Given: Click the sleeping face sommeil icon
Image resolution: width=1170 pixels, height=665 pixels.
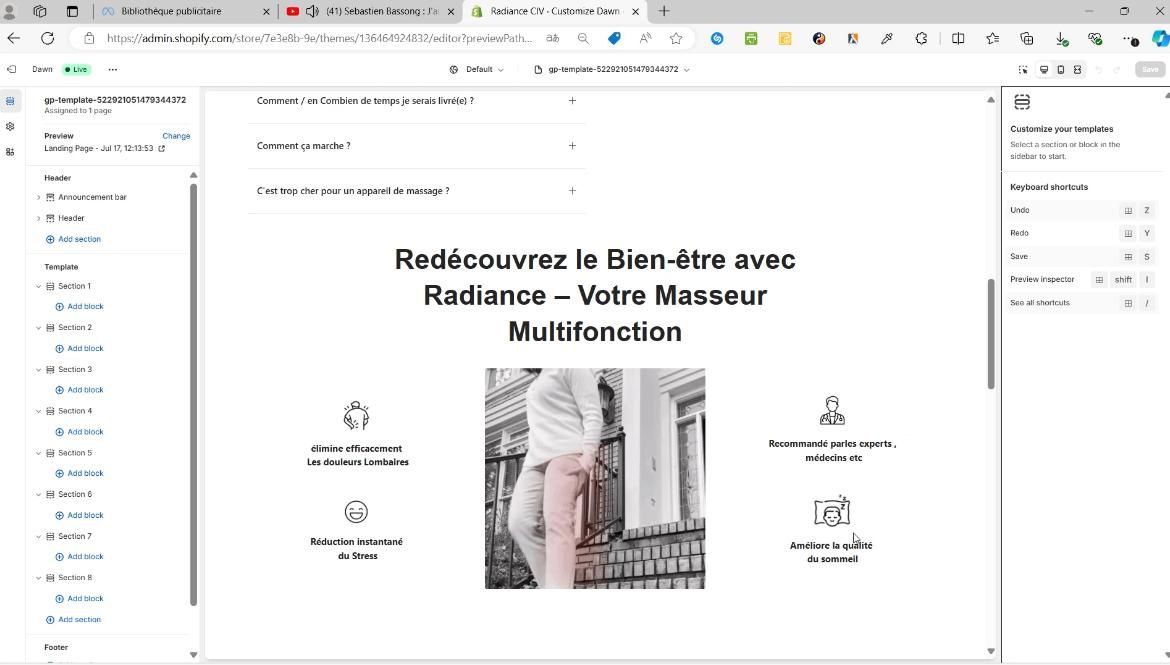Looking at the screenshot, I should click(x=832, y=511).
